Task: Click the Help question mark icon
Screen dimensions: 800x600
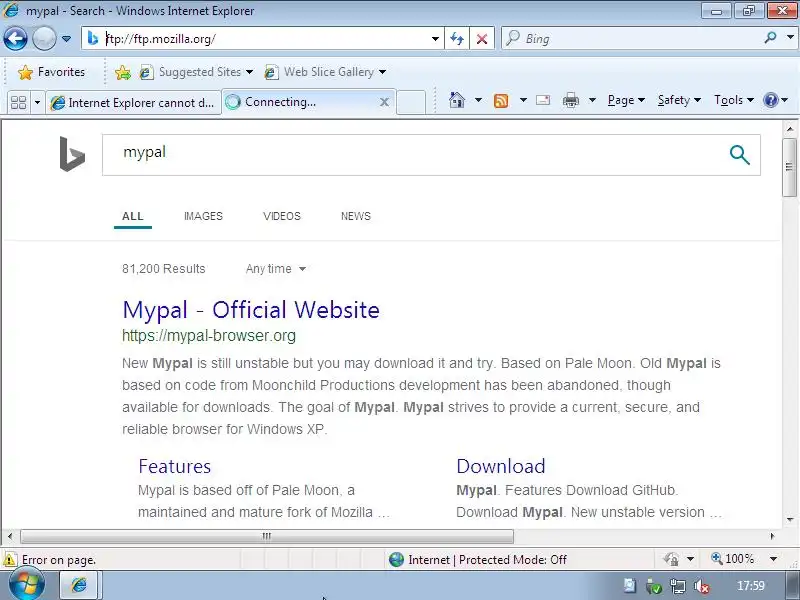Action: [770, 100]
